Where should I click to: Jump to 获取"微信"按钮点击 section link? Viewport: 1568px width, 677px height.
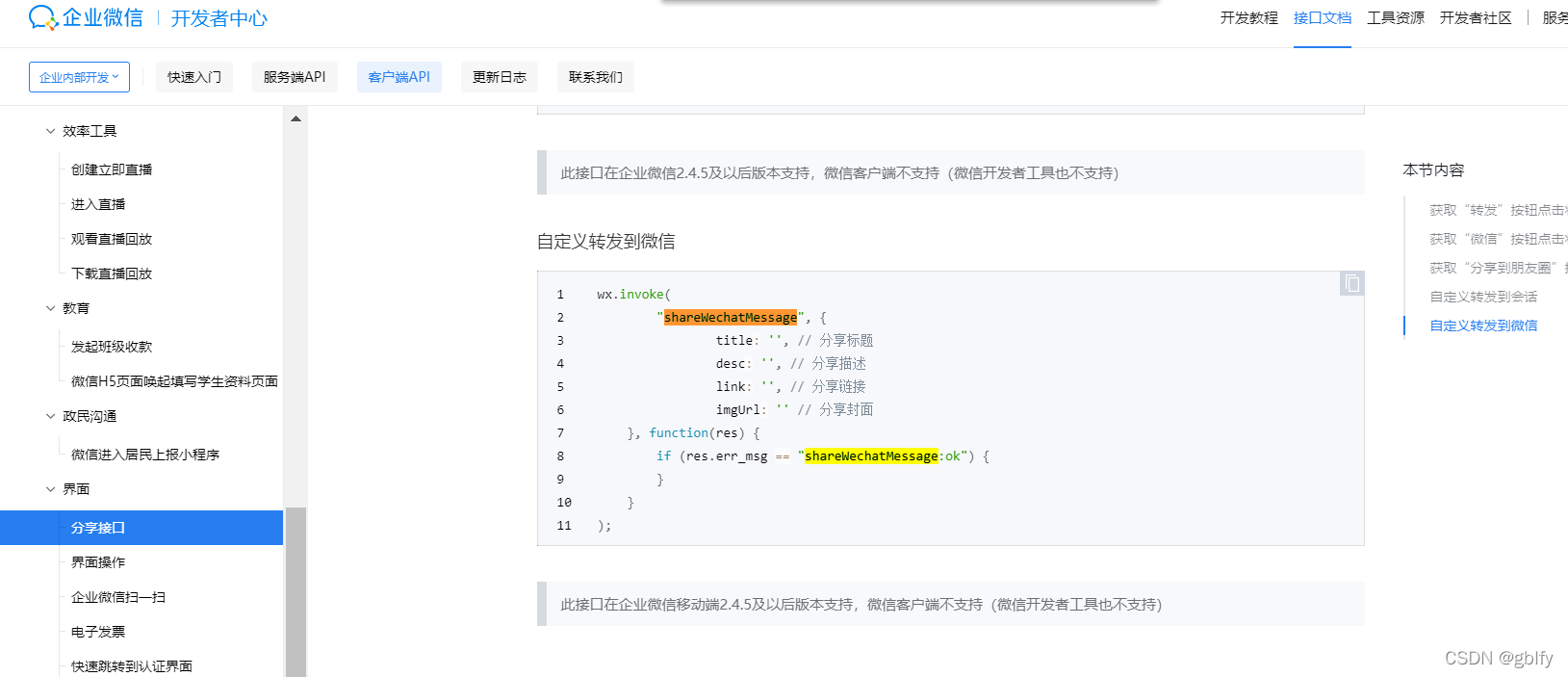1499,239
